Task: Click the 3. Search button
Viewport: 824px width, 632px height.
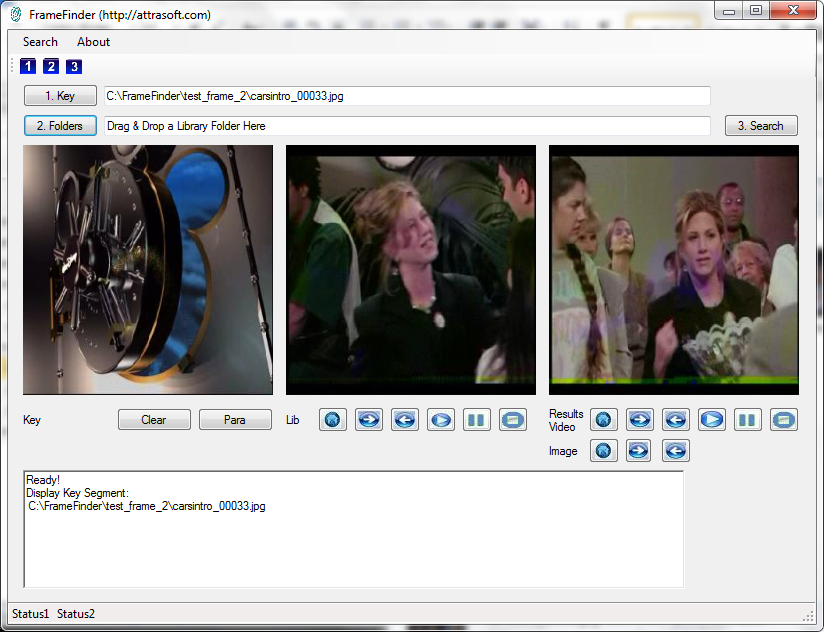Action: coord(761,126)
